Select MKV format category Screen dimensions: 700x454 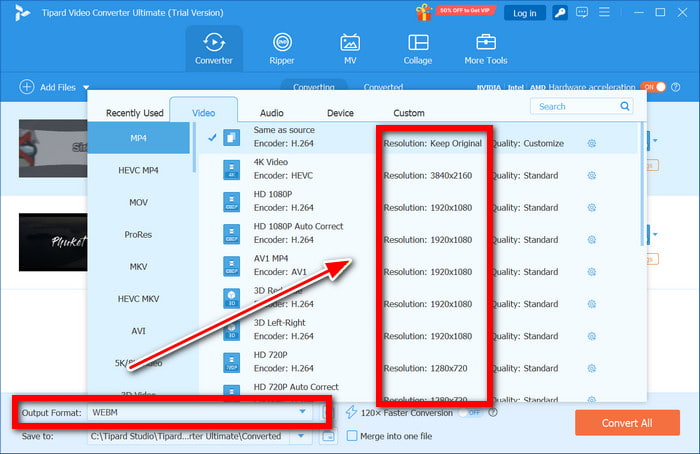138,267
